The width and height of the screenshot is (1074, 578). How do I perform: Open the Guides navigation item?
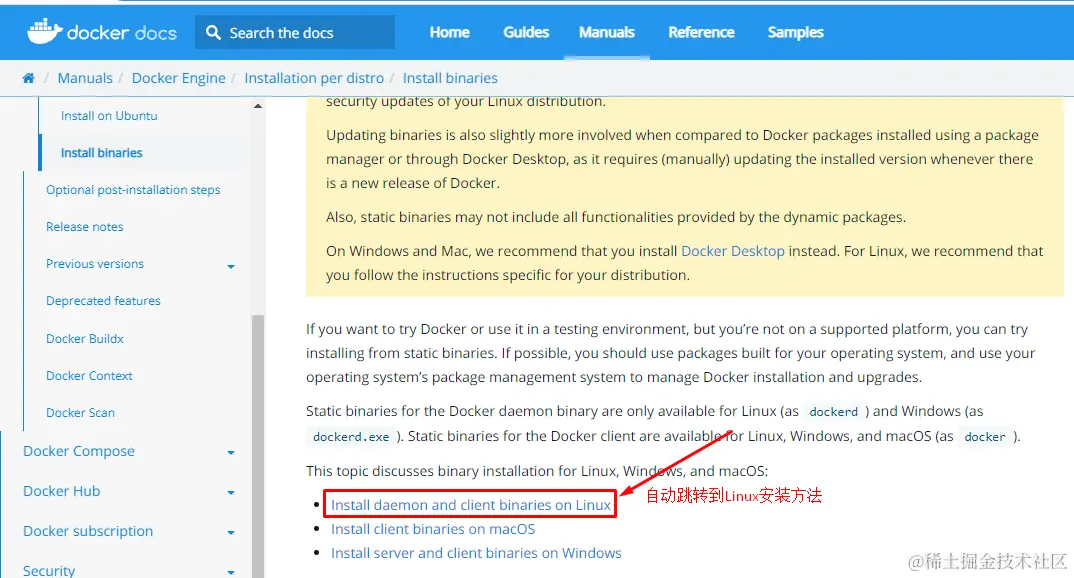(x=526, y=32)
